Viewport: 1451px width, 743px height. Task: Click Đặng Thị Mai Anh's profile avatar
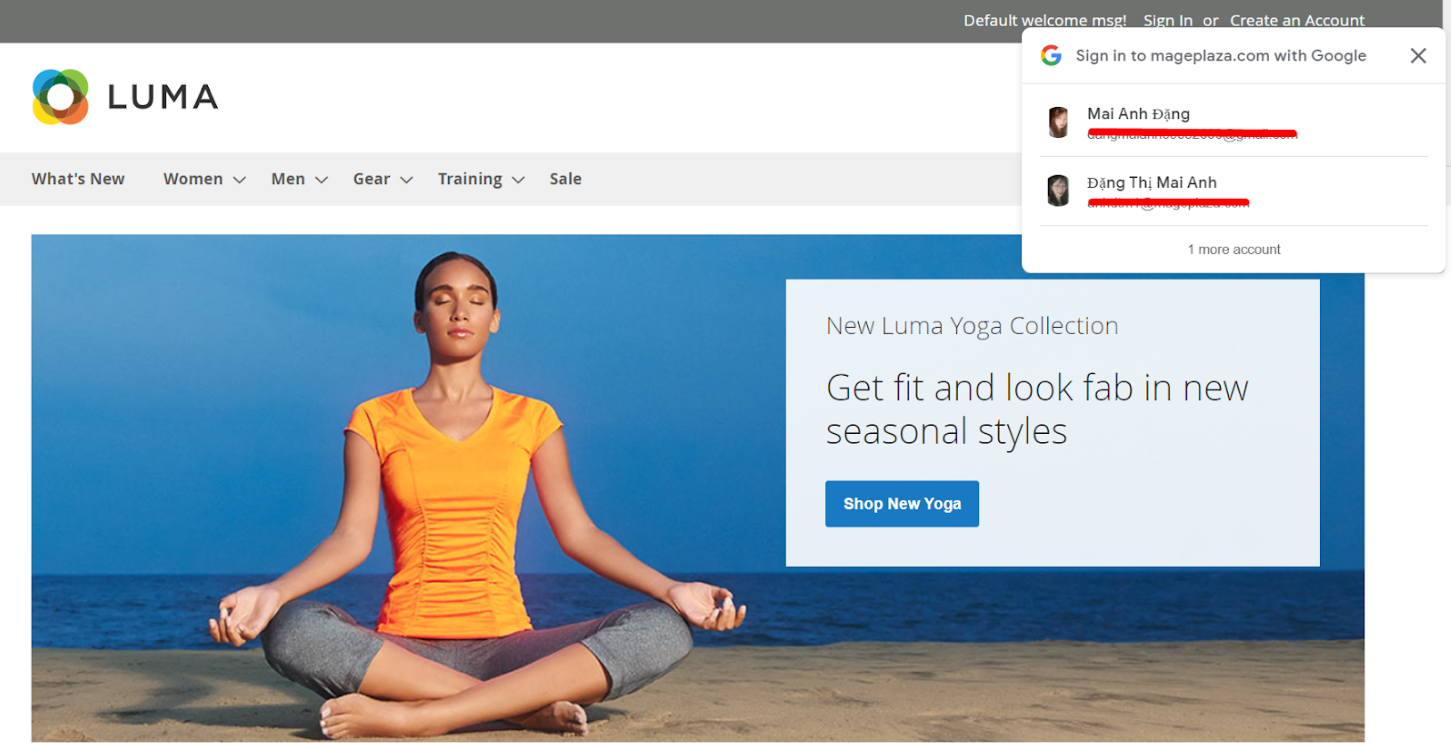click(x=1058, y=190)
